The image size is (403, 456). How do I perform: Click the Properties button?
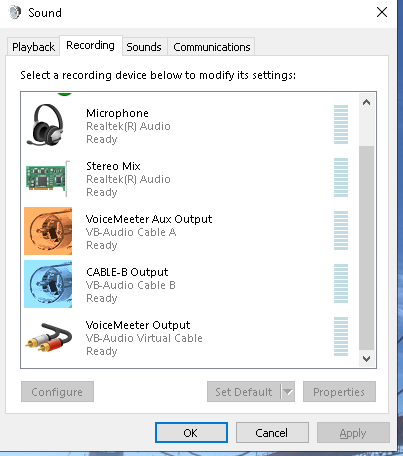(x=339, y=392)
